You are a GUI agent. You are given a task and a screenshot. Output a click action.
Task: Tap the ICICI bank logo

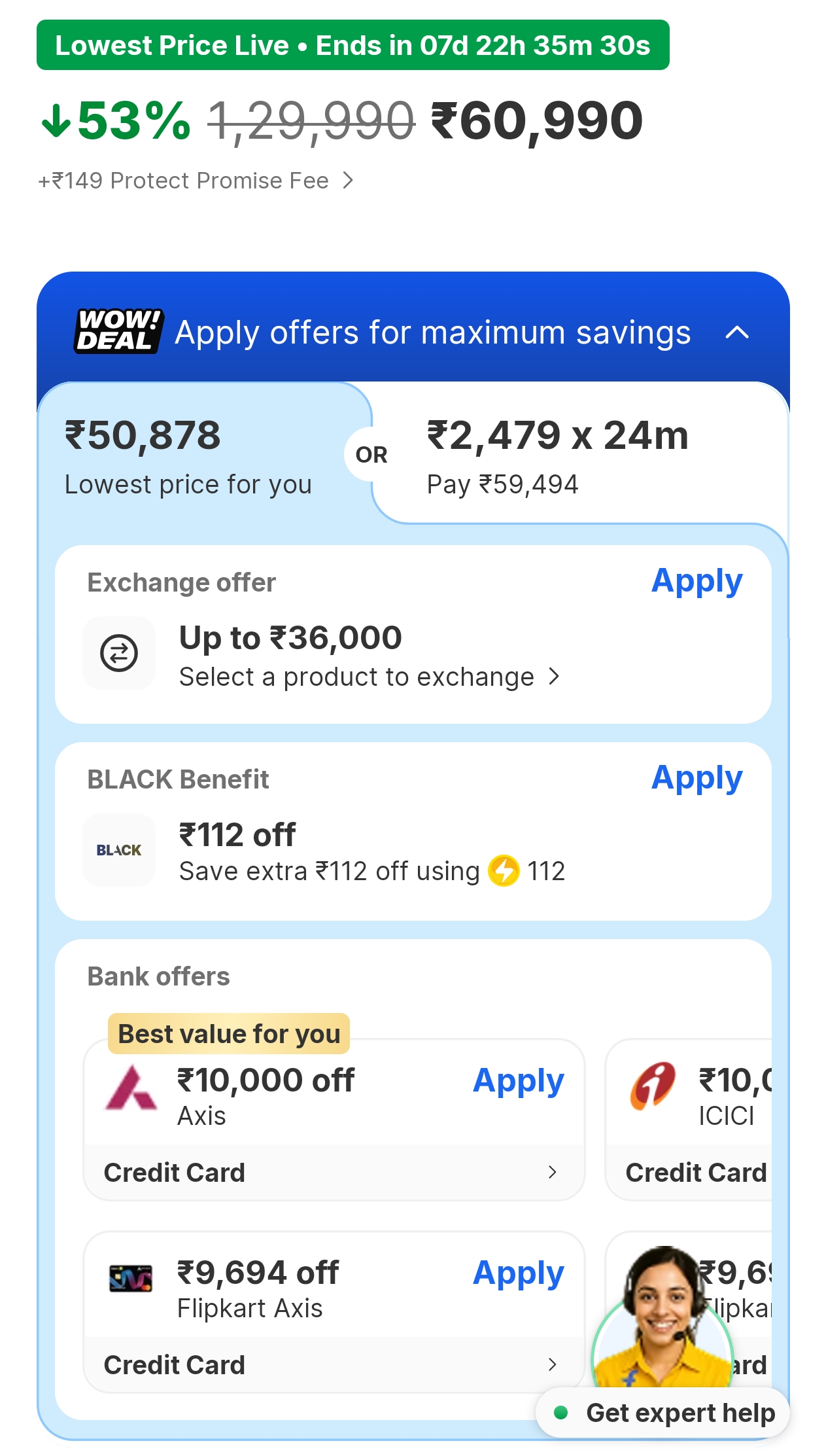[x=652, y=1086]
